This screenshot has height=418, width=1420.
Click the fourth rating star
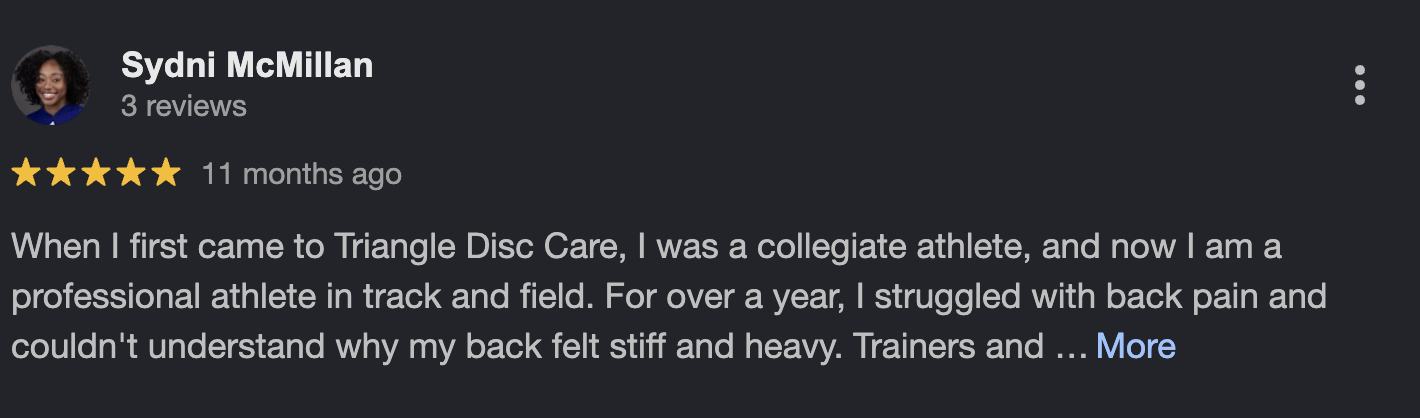pos(131,174)
